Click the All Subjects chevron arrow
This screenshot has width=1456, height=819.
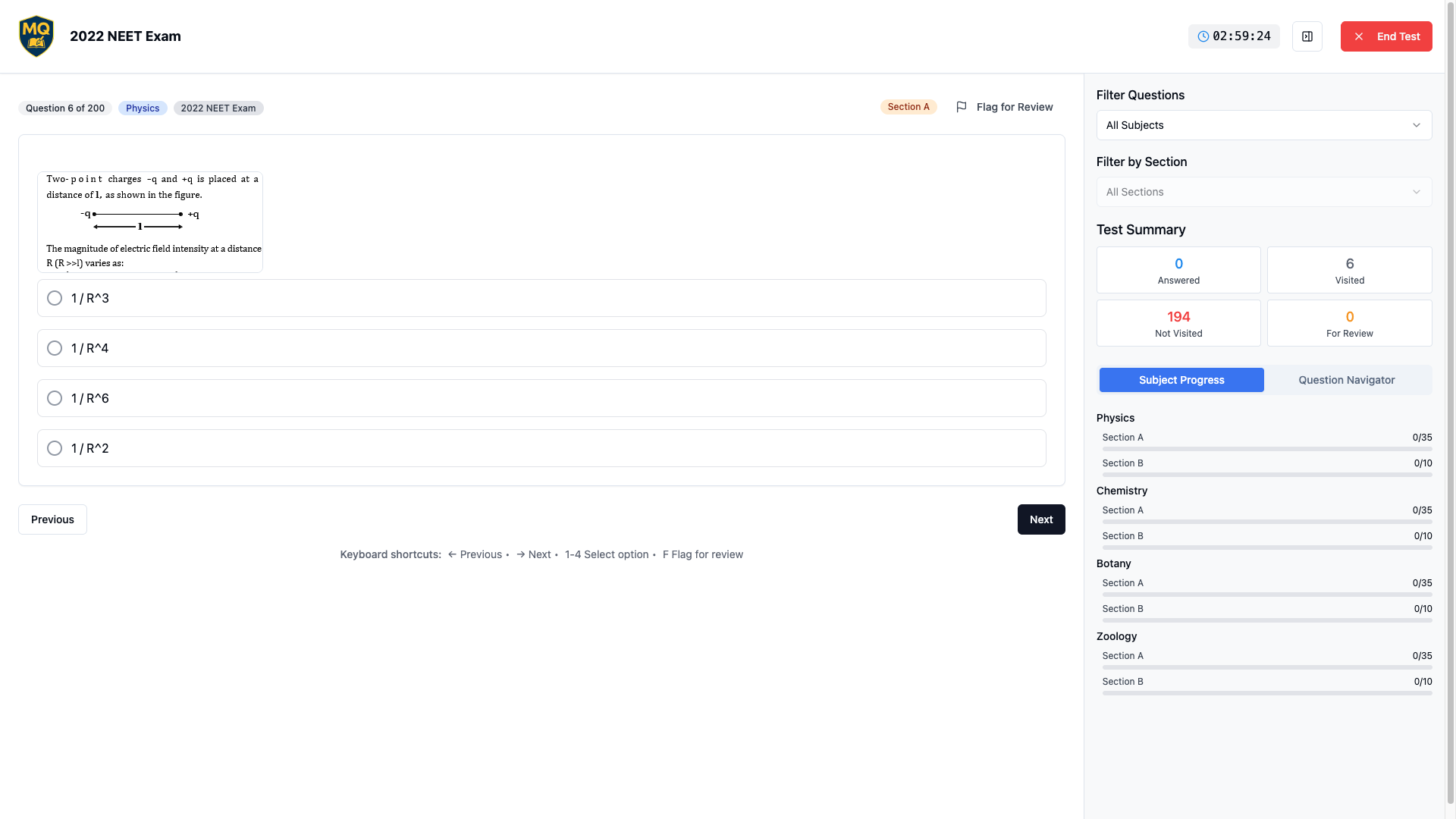(x=1416, y=125)
